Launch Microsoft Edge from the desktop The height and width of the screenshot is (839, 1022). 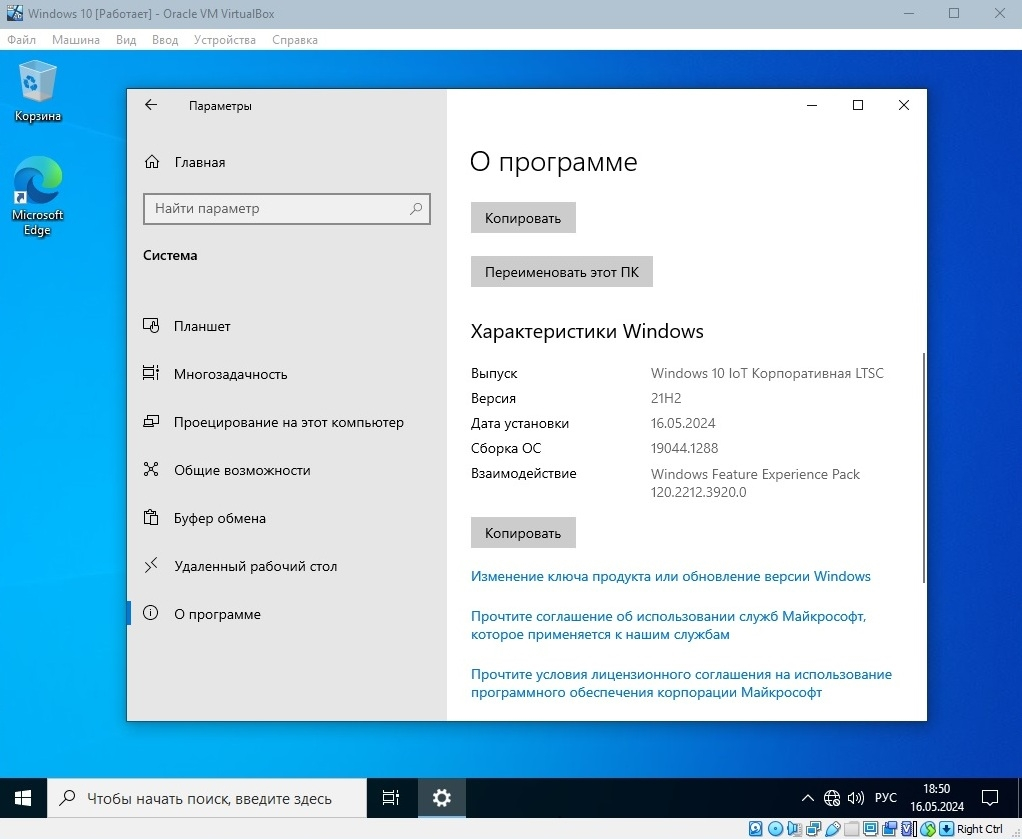coord(38,196)
